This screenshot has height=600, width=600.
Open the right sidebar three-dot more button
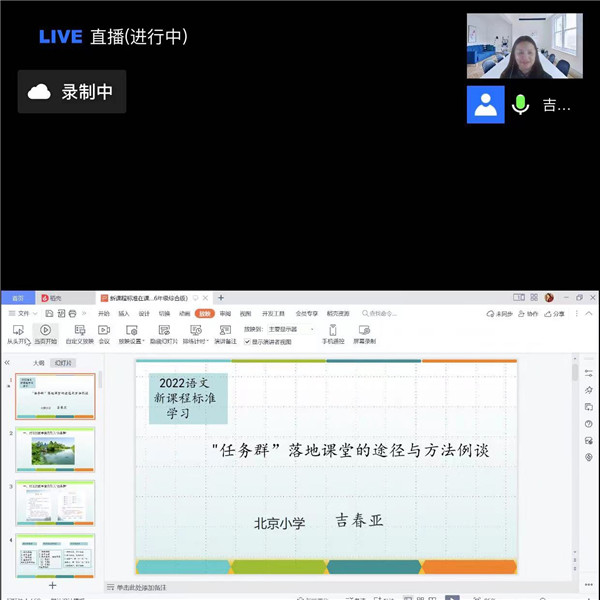click(589, 584)
